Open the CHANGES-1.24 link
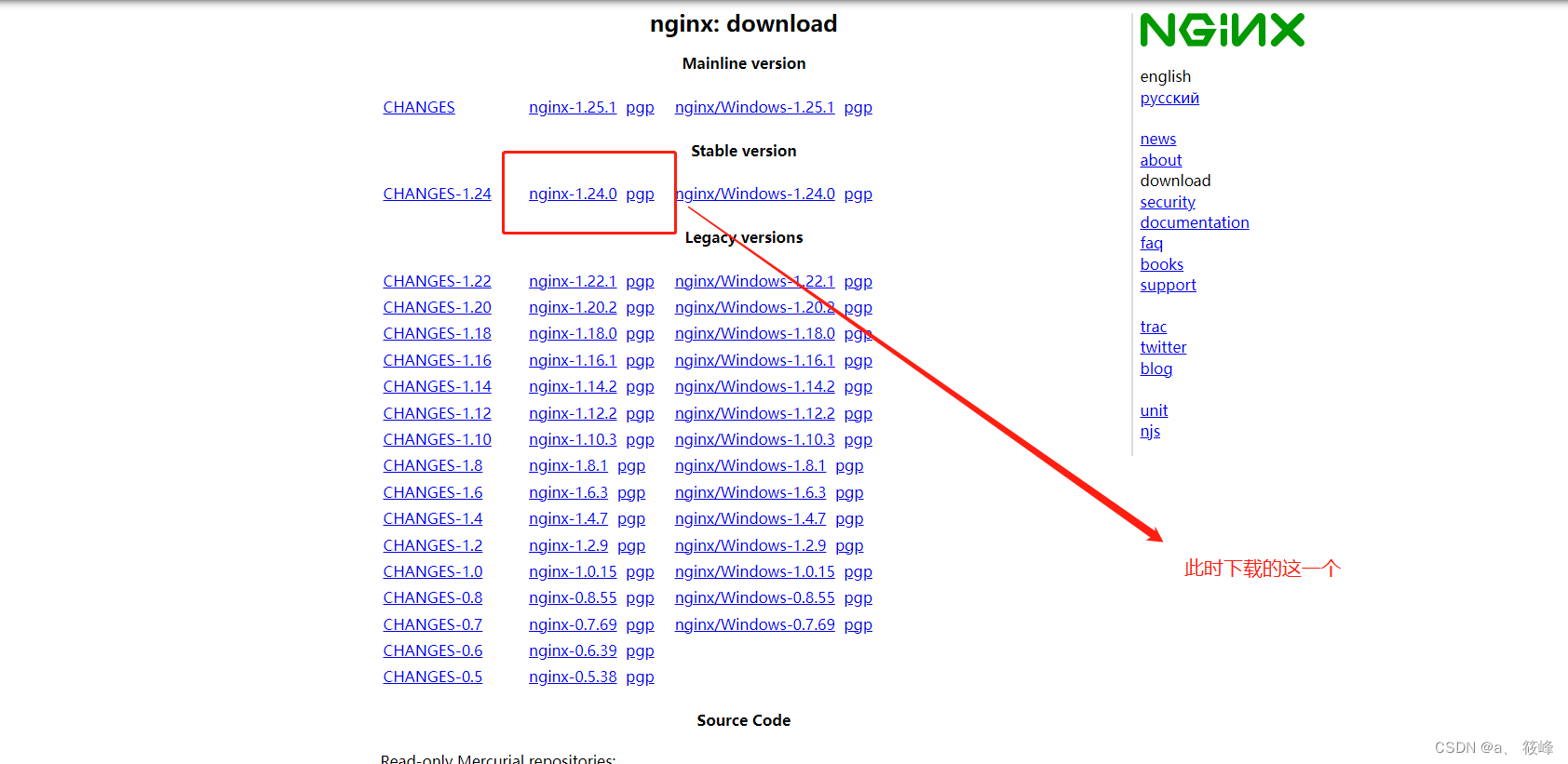This screenshot has height=764, width=1568. tap(437, 194)
